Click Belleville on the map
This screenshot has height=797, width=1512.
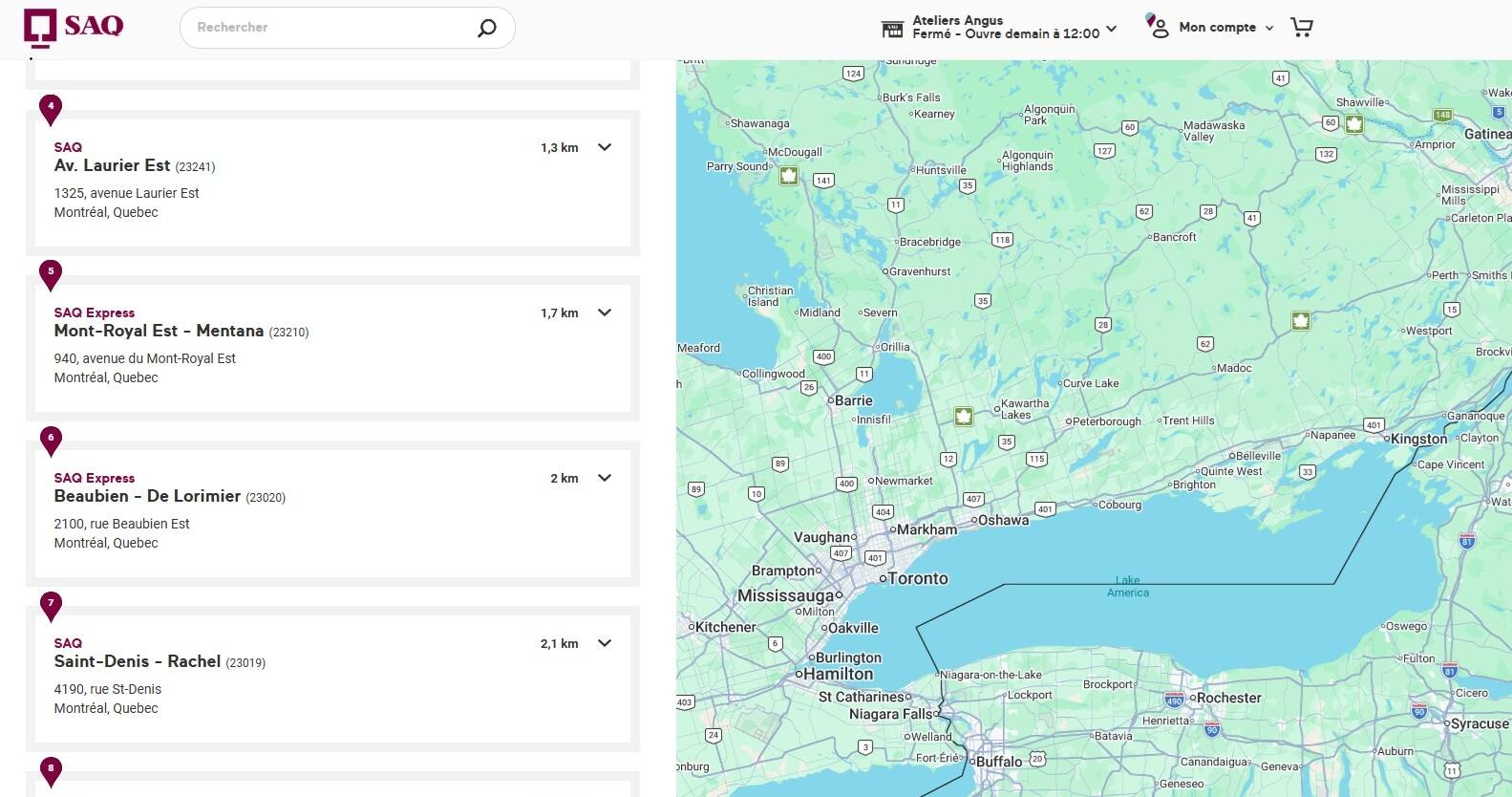pyautogui.click(x=1257, y=456)
